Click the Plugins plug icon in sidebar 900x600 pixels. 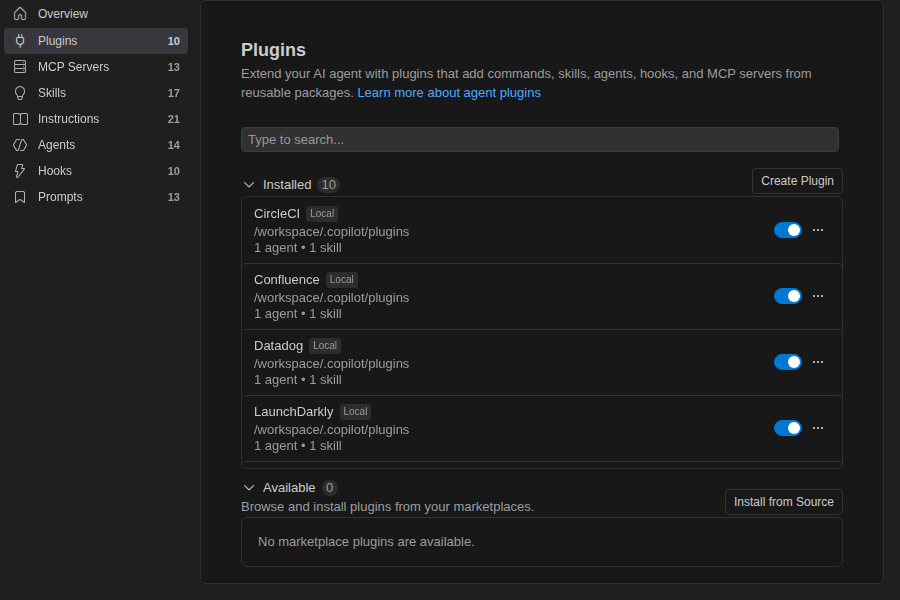click(20, 41)
